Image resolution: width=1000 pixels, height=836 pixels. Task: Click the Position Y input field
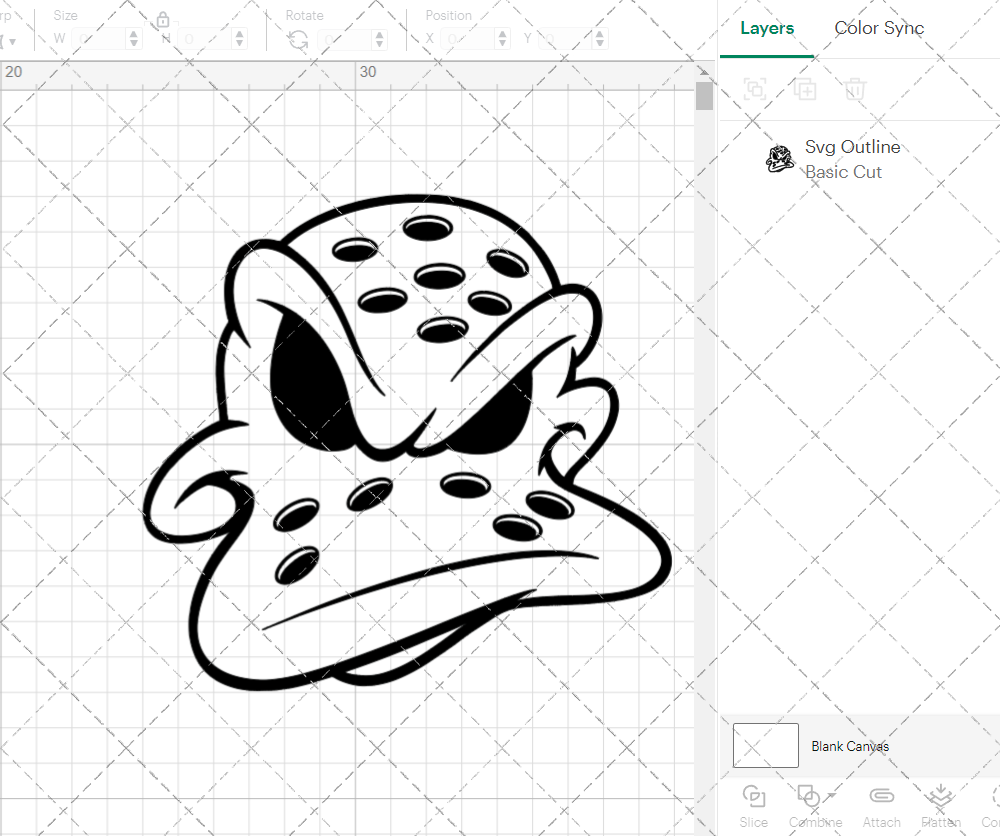pos(566,39)
